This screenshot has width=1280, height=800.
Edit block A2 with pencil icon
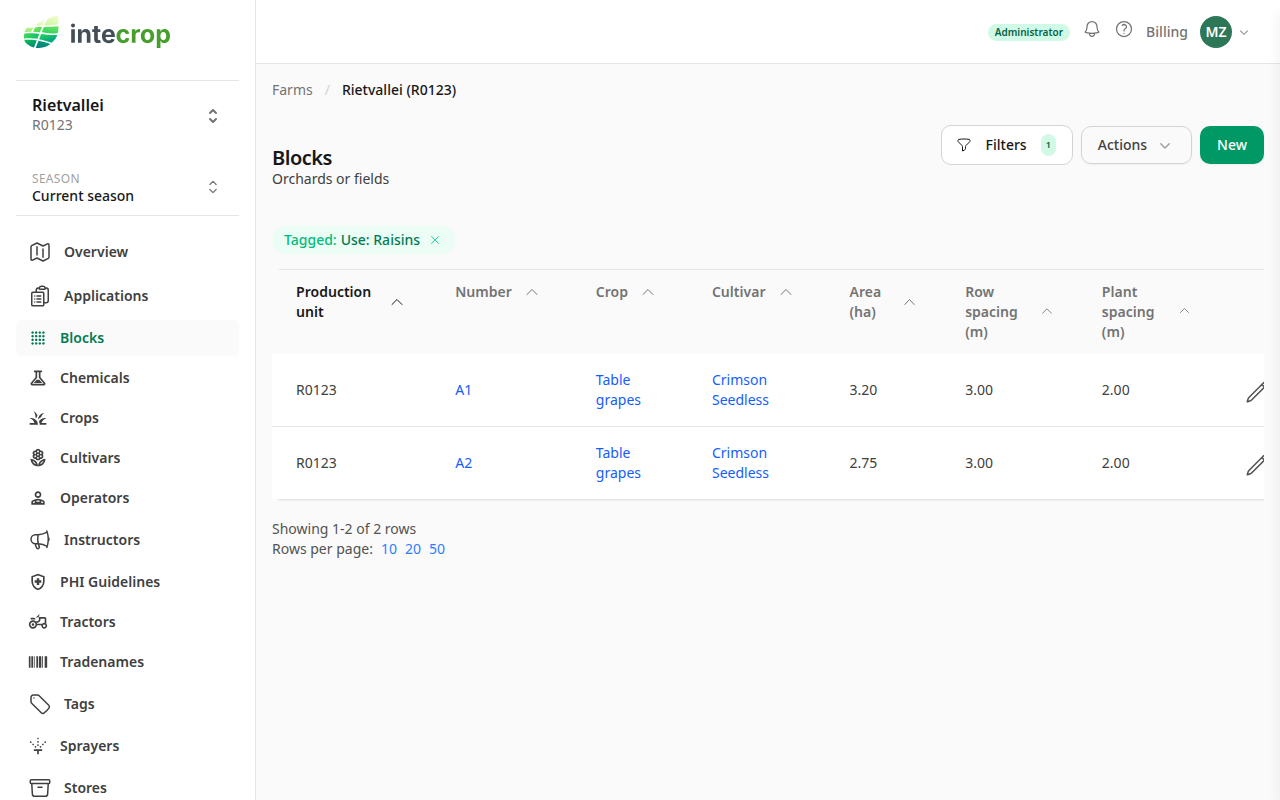pos(1255,465)
